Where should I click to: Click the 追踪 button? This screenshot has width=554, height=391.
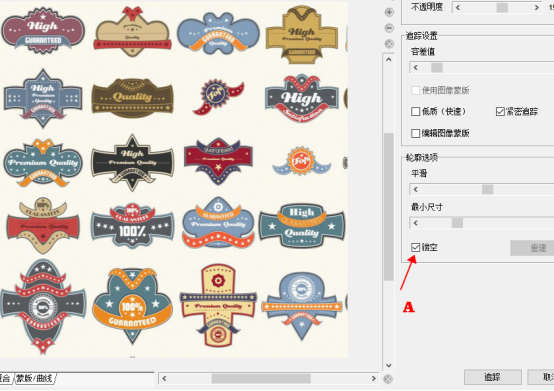tap(493, 377)
